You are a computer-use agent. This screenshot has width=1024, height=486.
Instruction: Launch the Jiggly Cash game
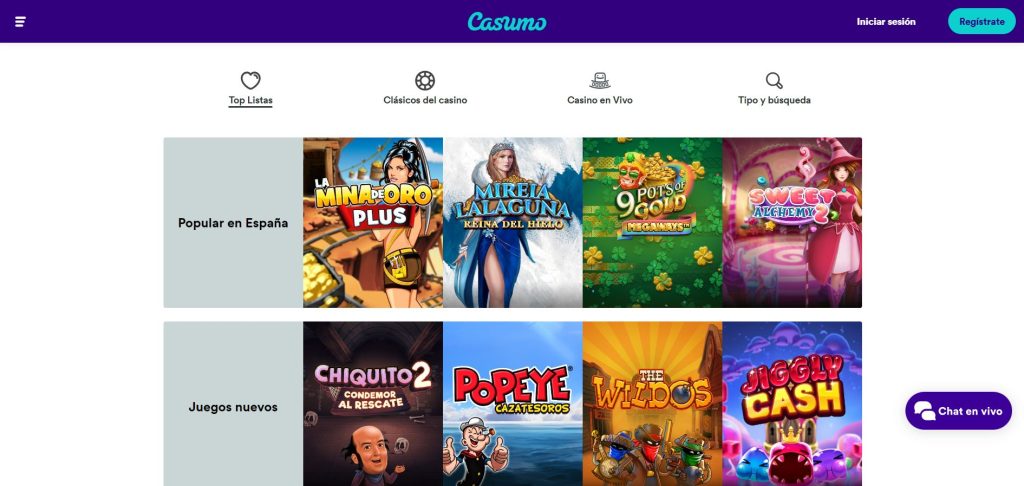[792, 404]
